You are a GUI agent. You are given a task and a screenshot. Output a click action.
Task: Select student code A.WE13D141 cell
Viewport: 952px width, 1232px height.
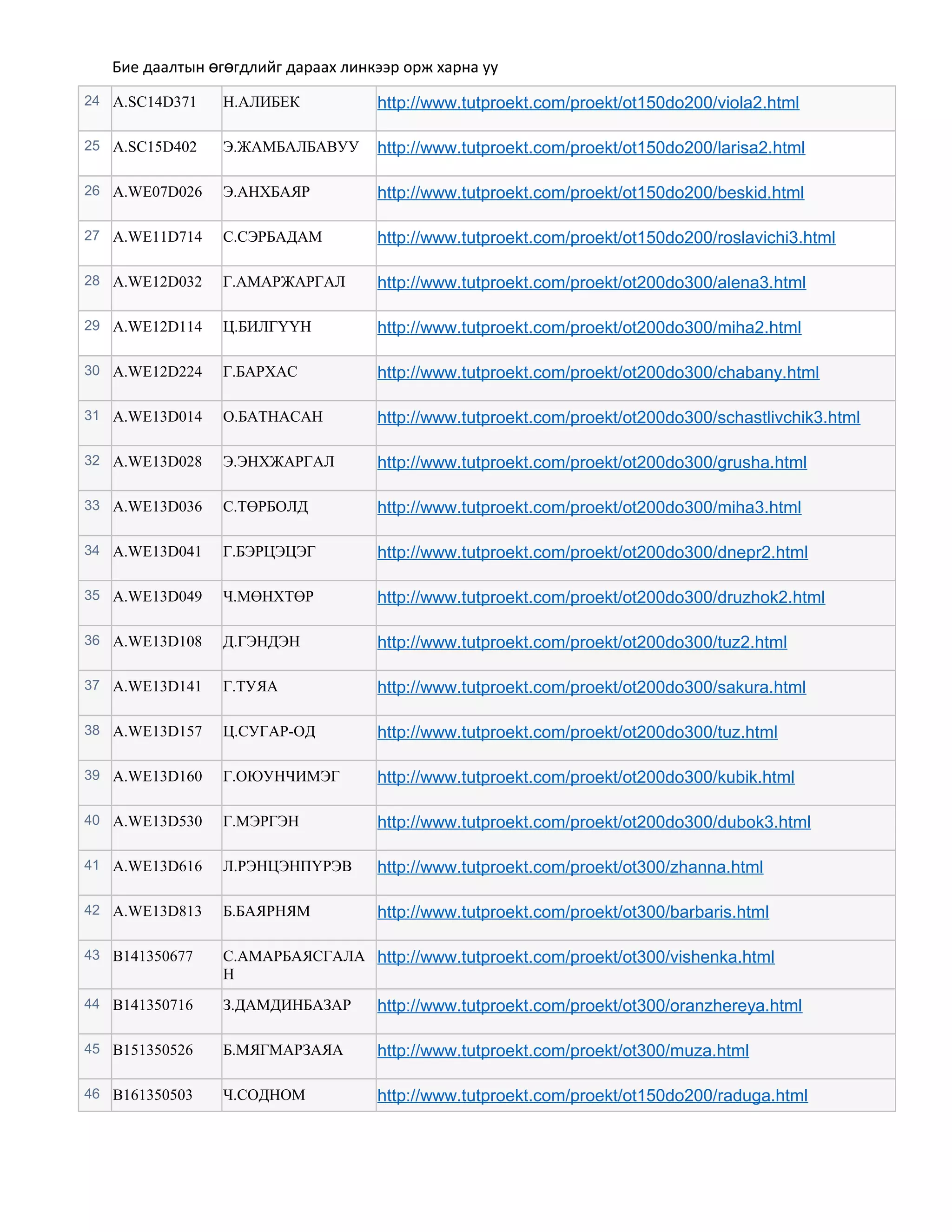pos(158,687)
